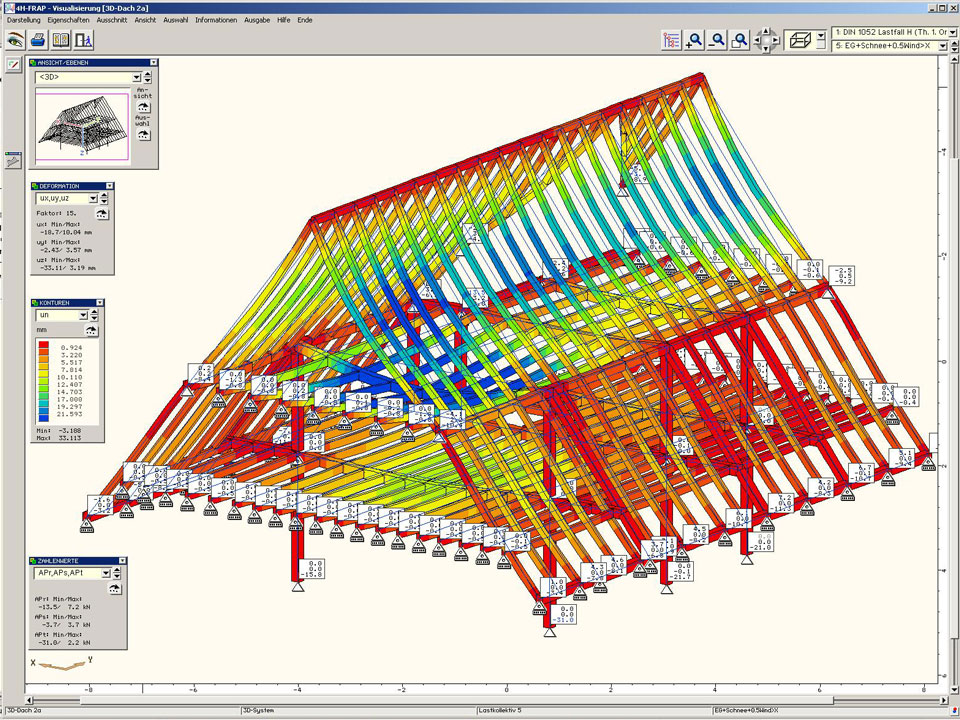Click the result tree list icon
The image size is (960, 720).
(671, 40)
